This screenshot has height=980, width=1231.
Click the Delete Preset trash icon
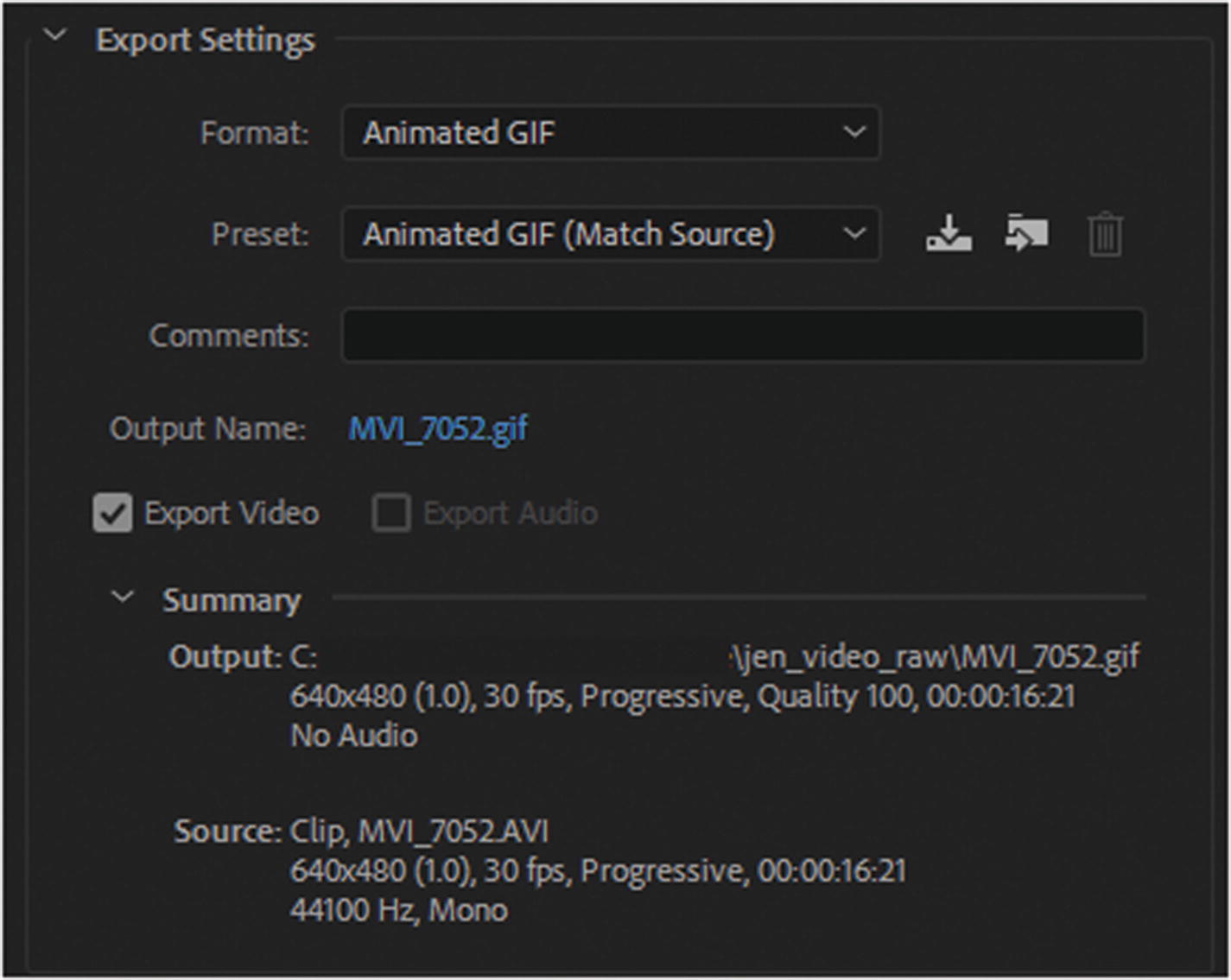1104,235
